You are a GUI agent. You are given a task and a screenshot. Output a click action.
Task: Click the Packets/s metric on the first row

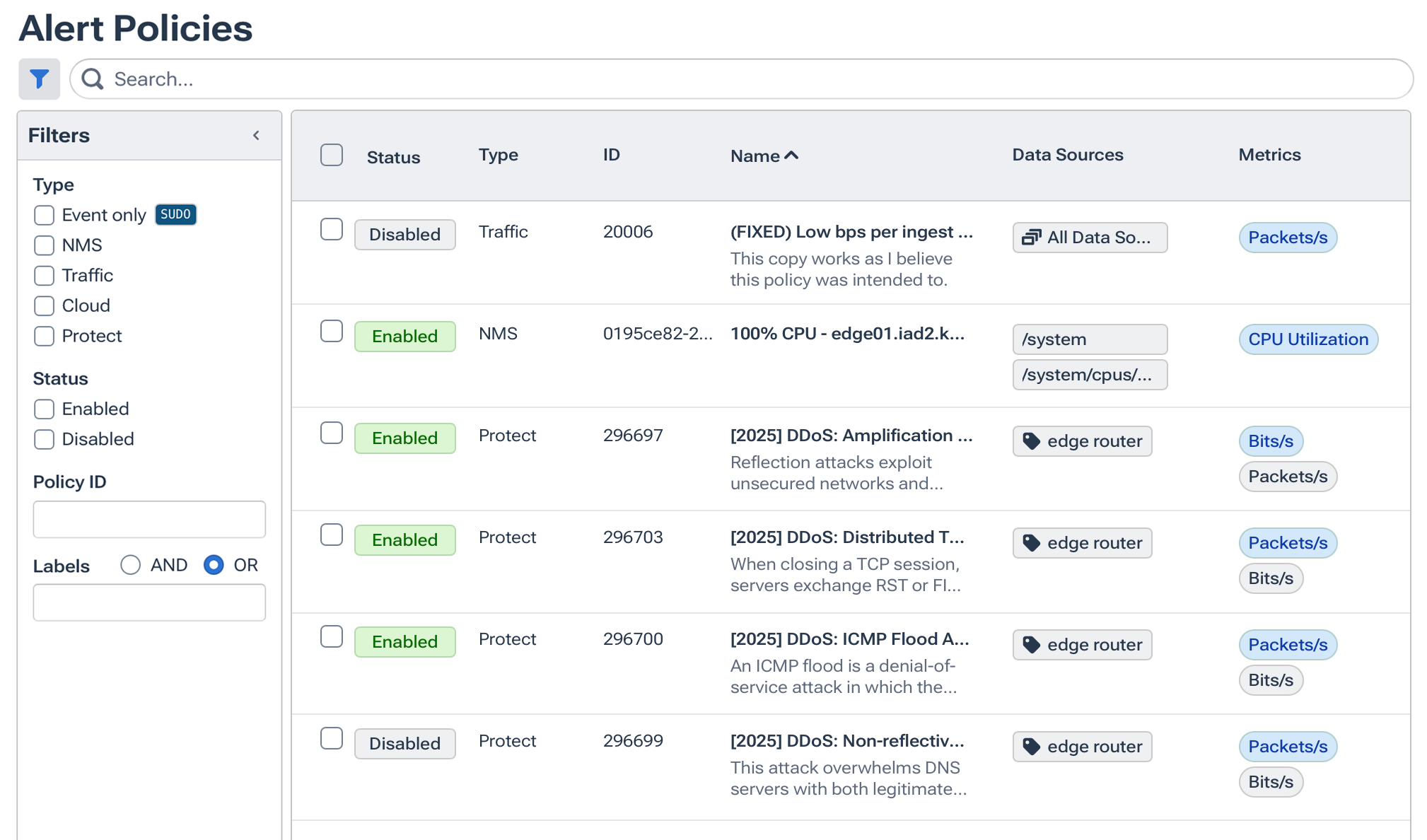[x=1287, y=238]
